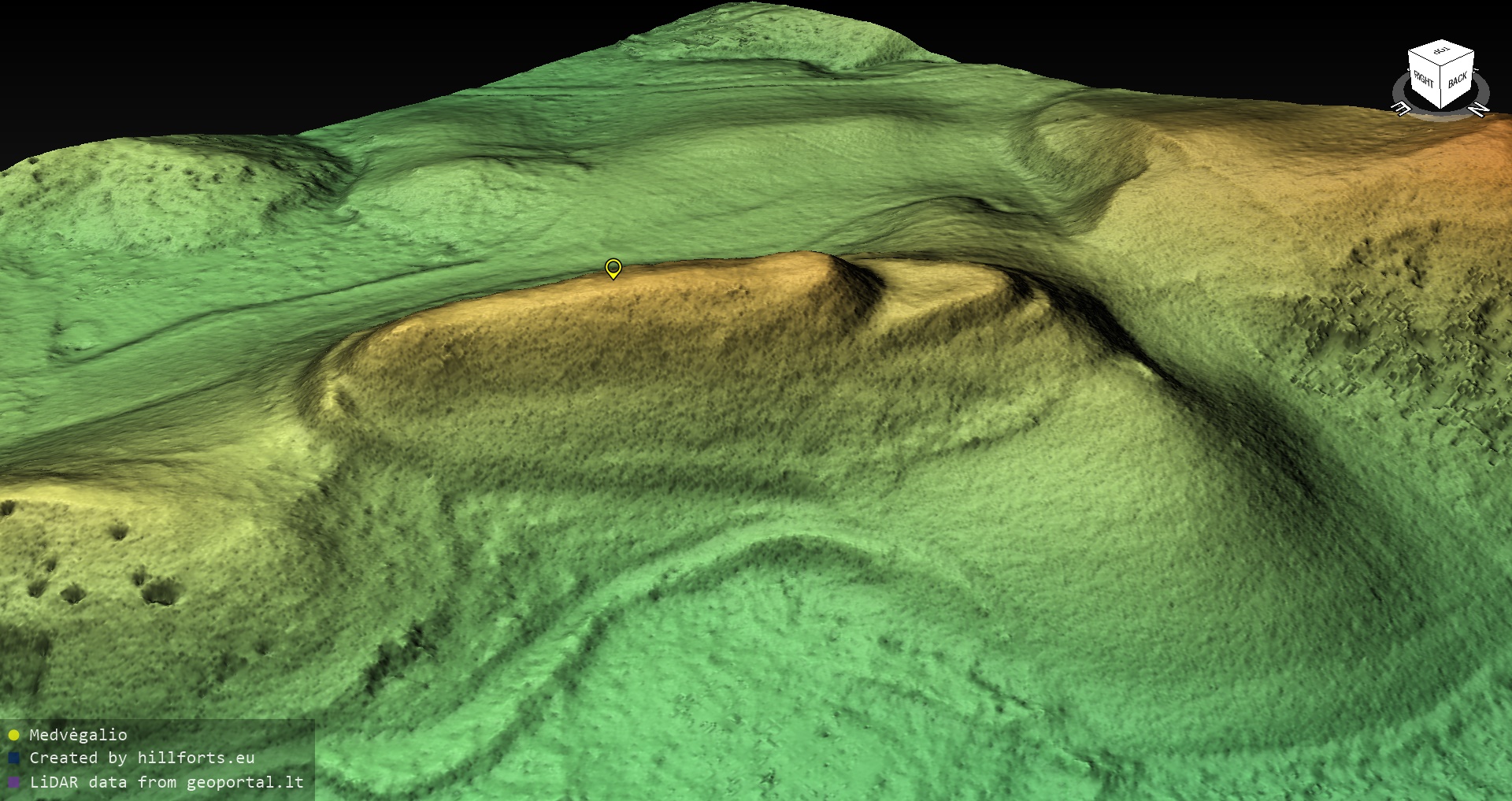Click the BACK face of the navigation cube
Image resolution: width=1512 pixels, height=801 pixels.
click(1458, 80)
